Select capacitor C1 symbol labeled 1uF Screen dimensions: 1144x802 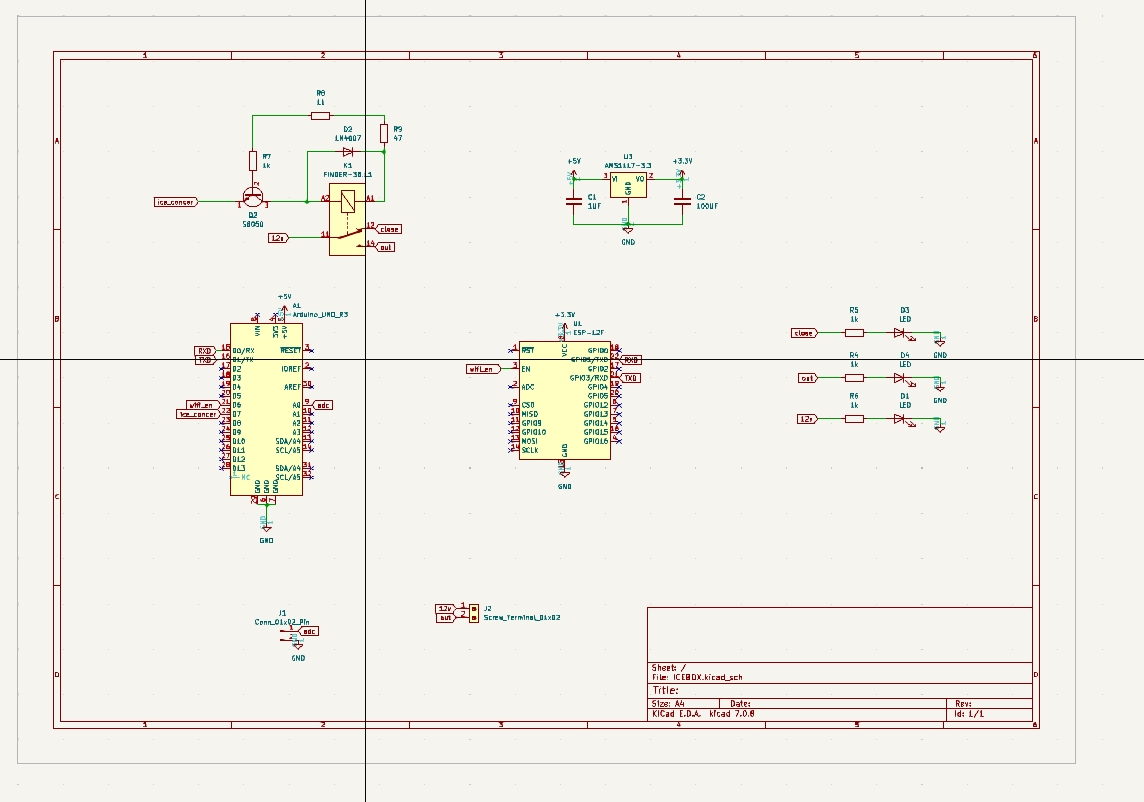(574, 201)
